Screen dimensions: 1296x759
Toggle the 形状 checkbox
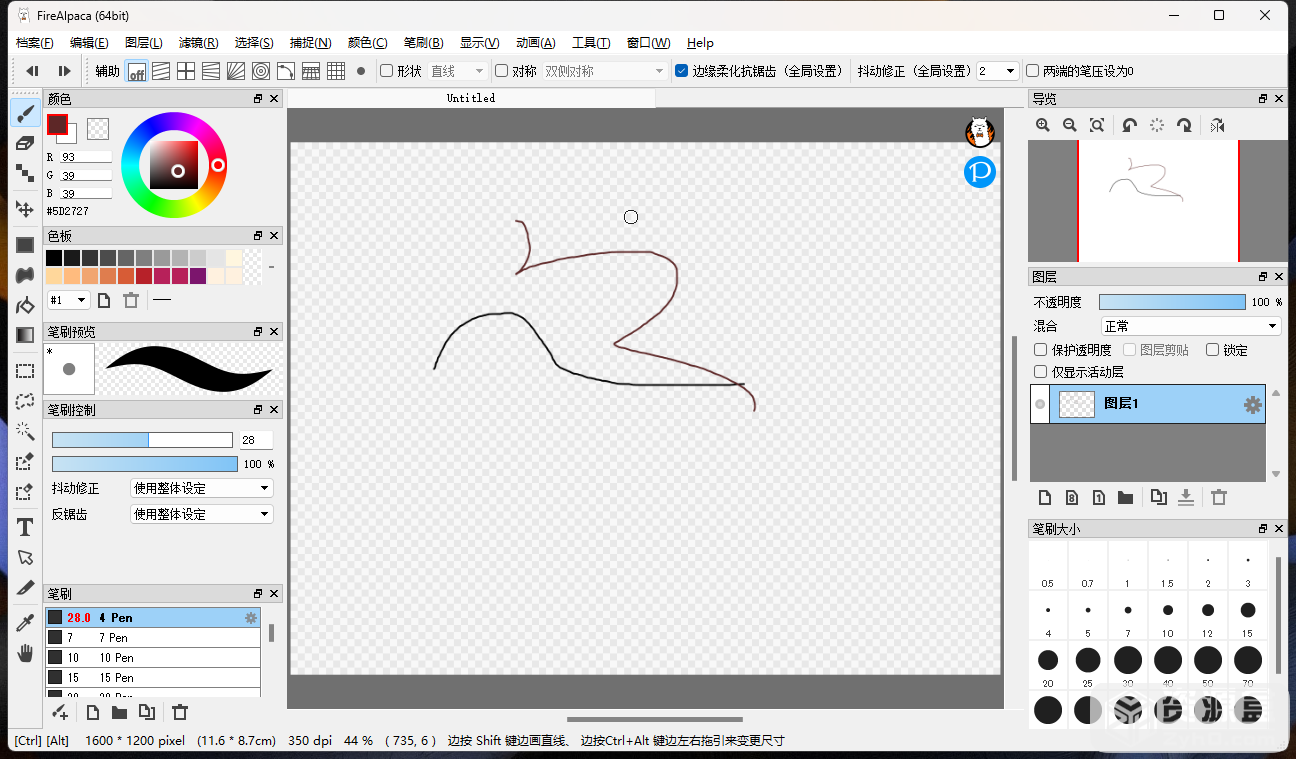point(387,71)
